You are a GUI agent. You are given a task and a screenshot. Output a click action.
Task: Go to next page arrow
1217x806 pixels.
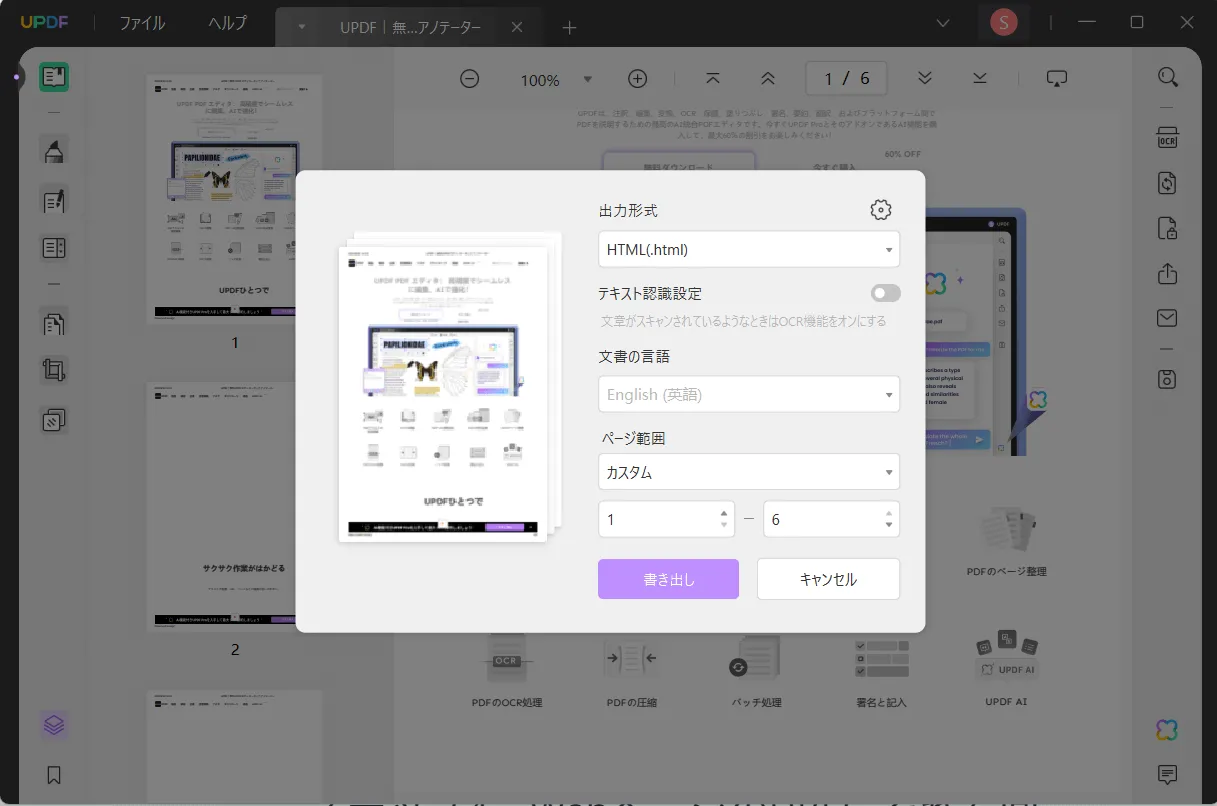[x=925, y=78]
